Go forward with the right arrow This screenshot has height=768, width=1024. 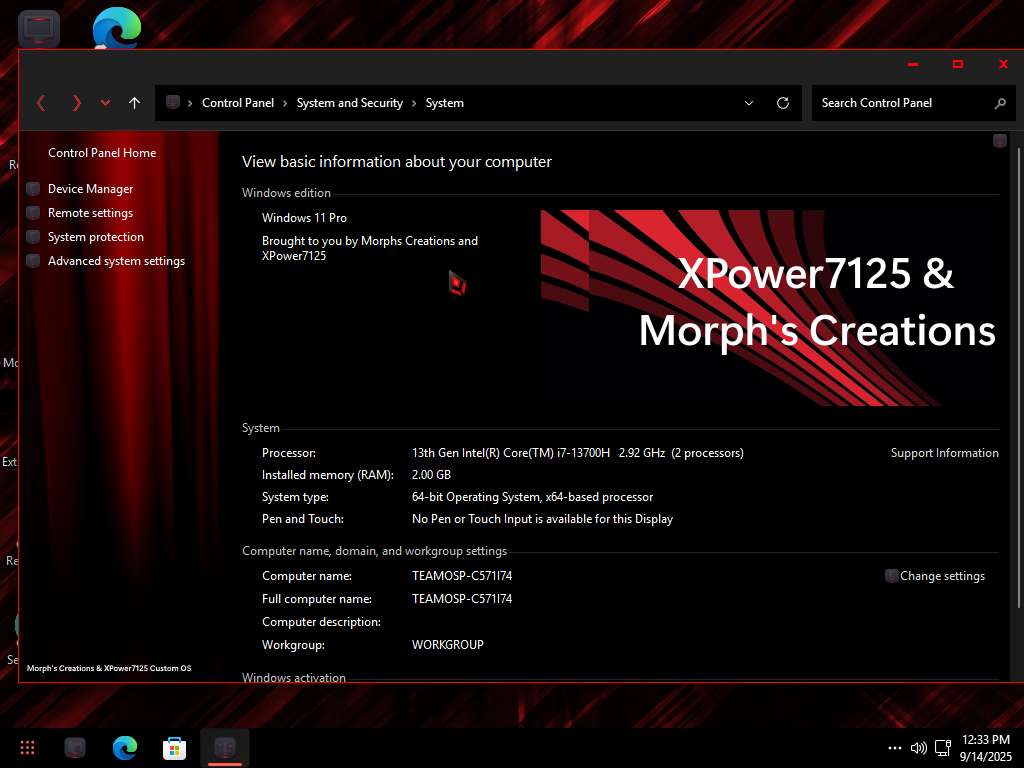76,103
